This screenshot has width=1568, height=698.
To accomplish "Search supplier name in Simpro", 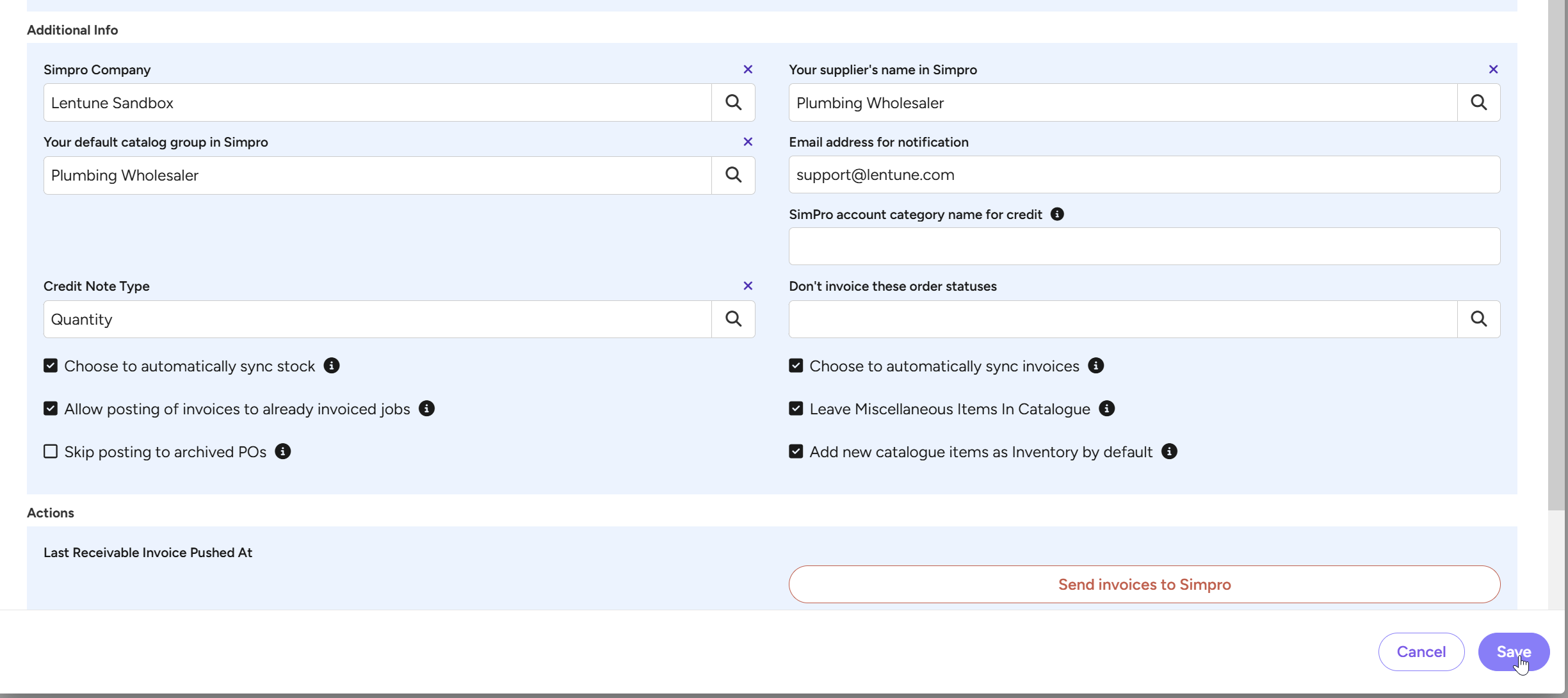I will [x=1479, y=102].
